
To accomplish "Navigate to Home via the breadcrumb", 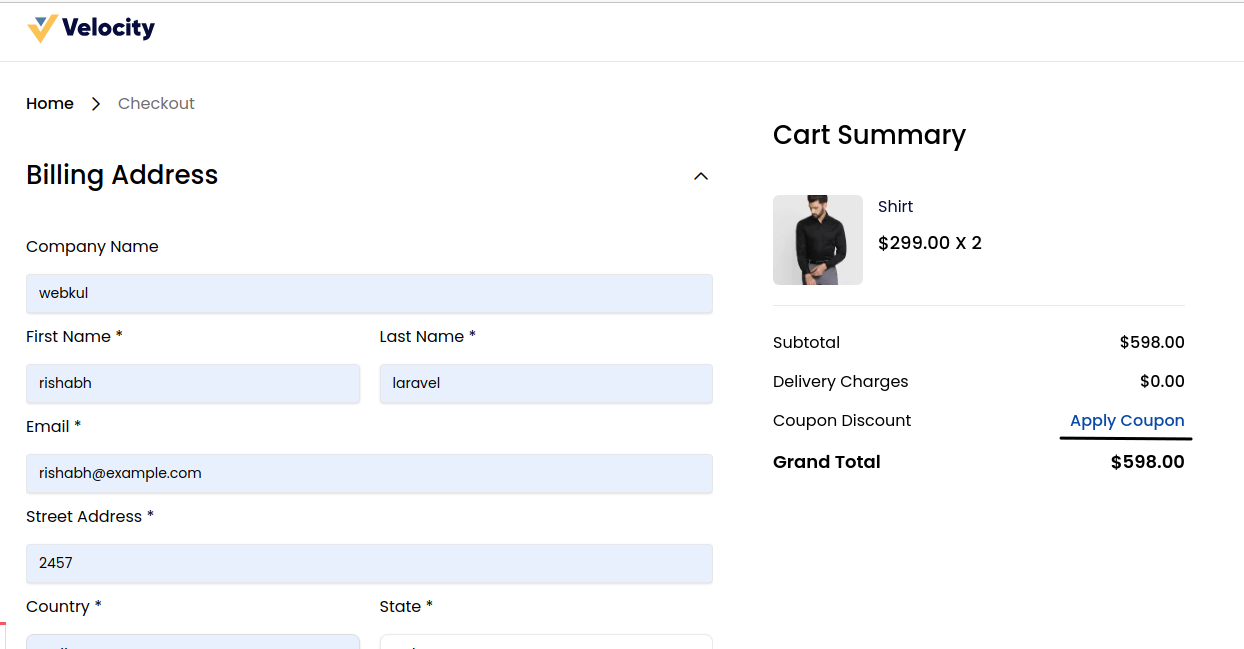I will point(49,103).
